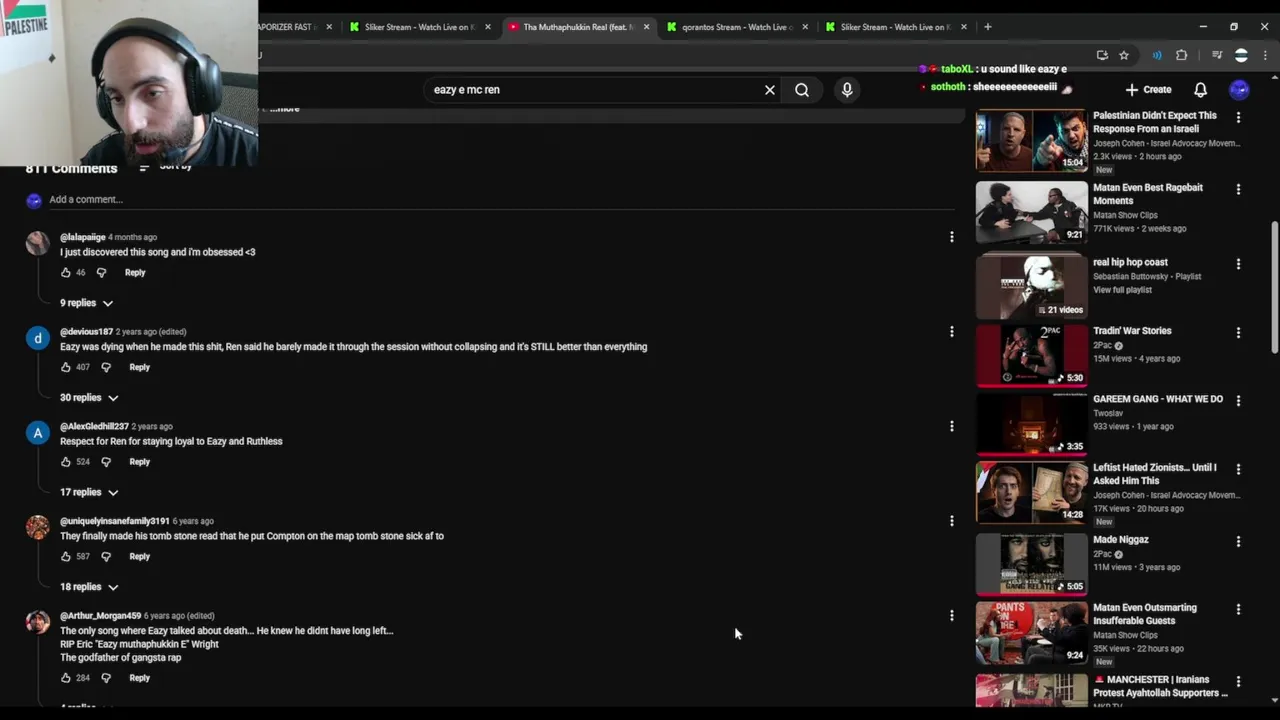Open the Sort by comments dropdown

pyautogui.click(x=166, y=166)
